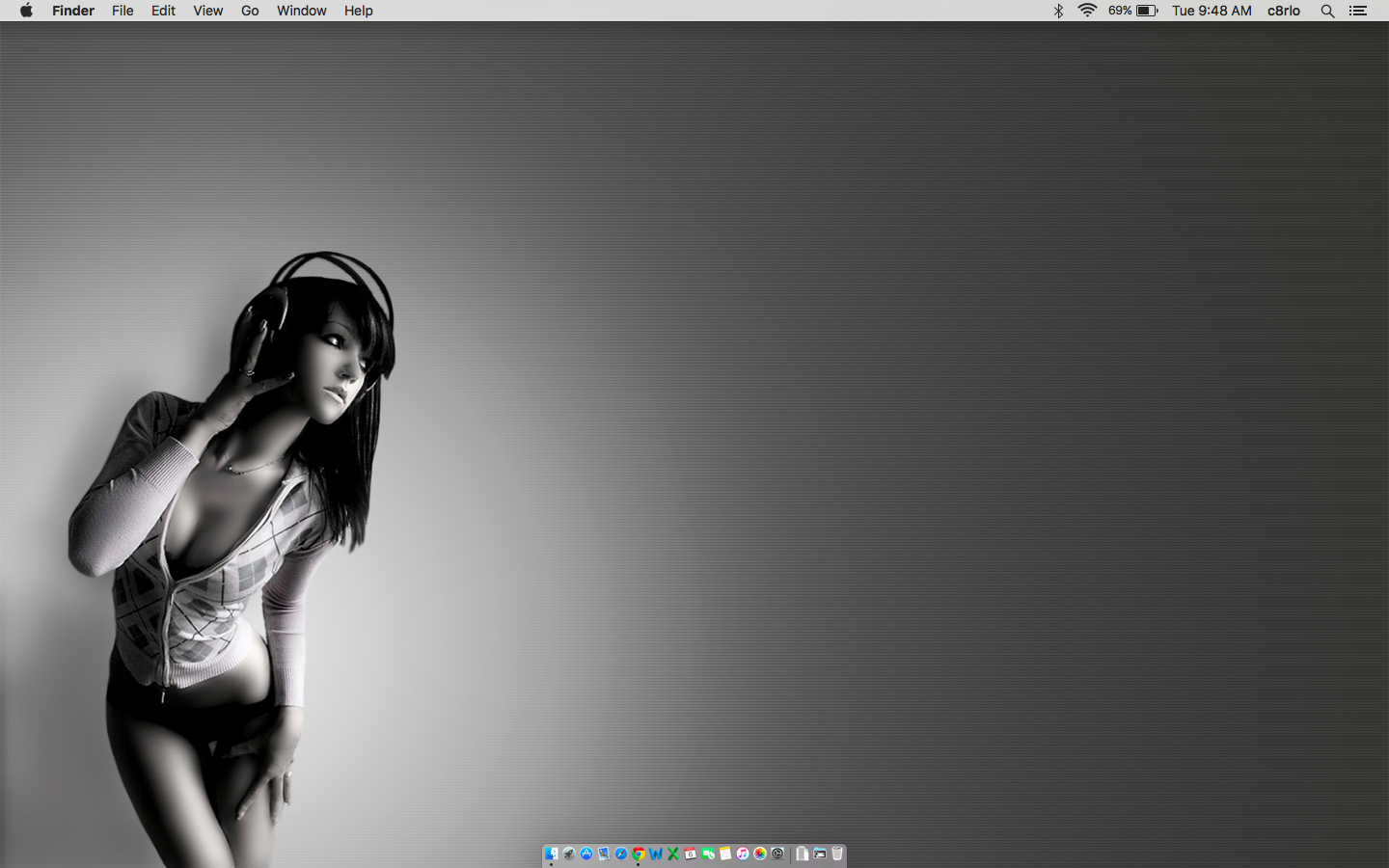The width and height of the screenshot is (1389, 868).
Task: Launch Launchpad rocket icon in Dock
Action: tap(569, 854)
